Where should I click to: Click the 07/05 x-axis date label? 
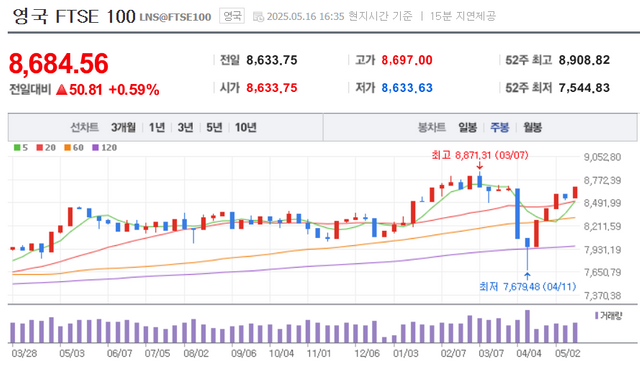pos(158,353)
